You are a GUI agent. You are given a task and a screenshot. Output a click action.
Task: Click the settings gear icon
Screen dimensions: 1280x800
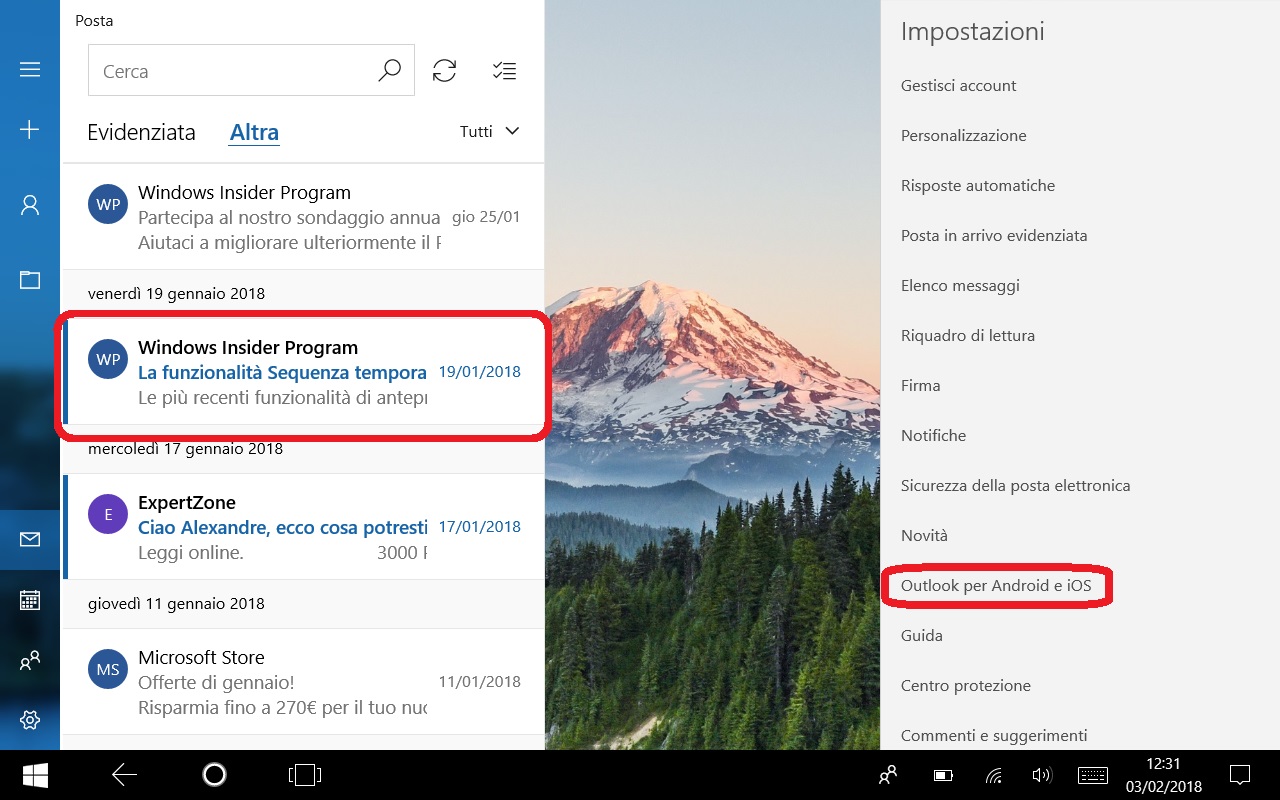coord(30,720)
